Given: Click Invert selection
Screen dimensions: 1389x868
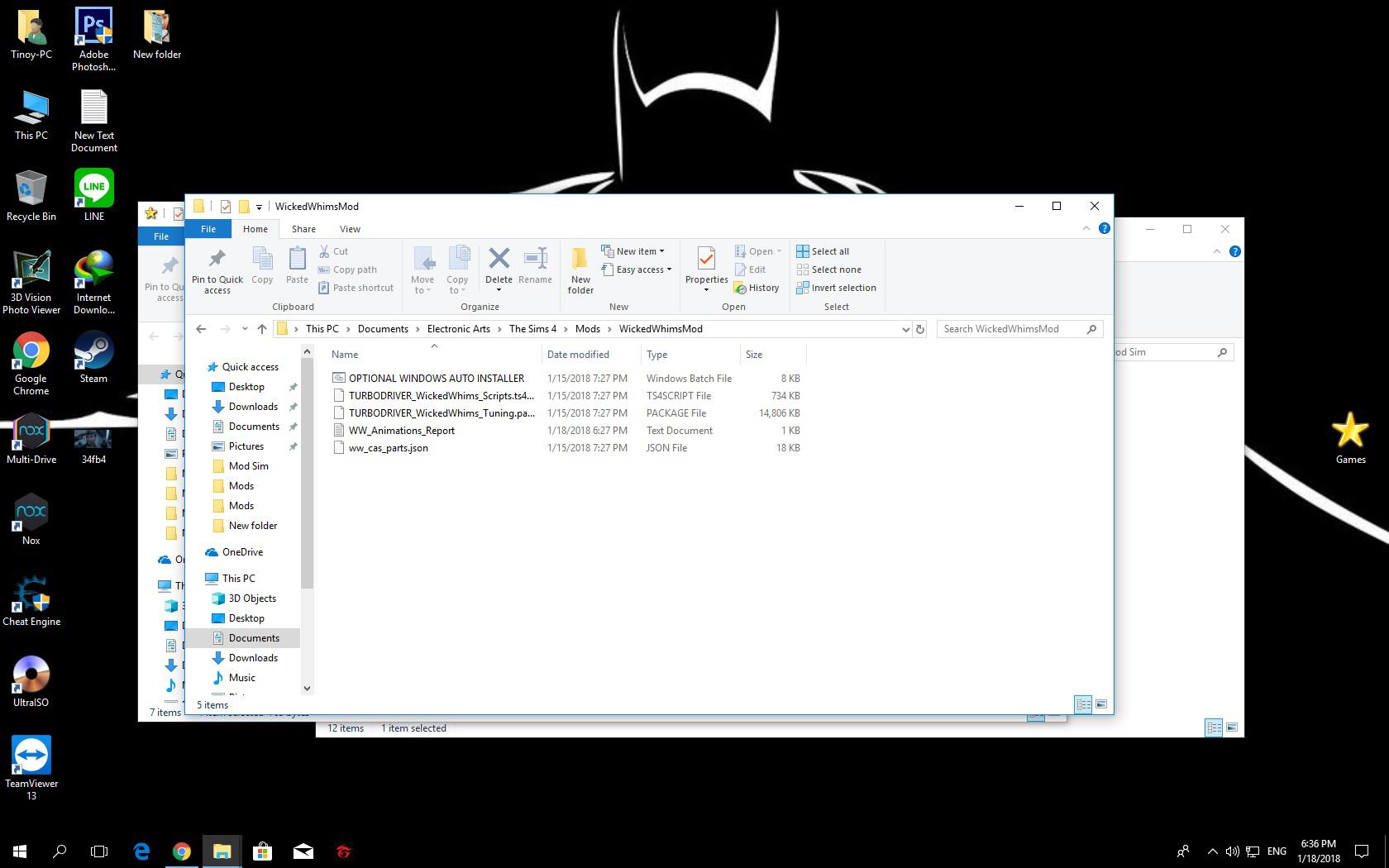Looking at the screenshot, I should 836,288.
